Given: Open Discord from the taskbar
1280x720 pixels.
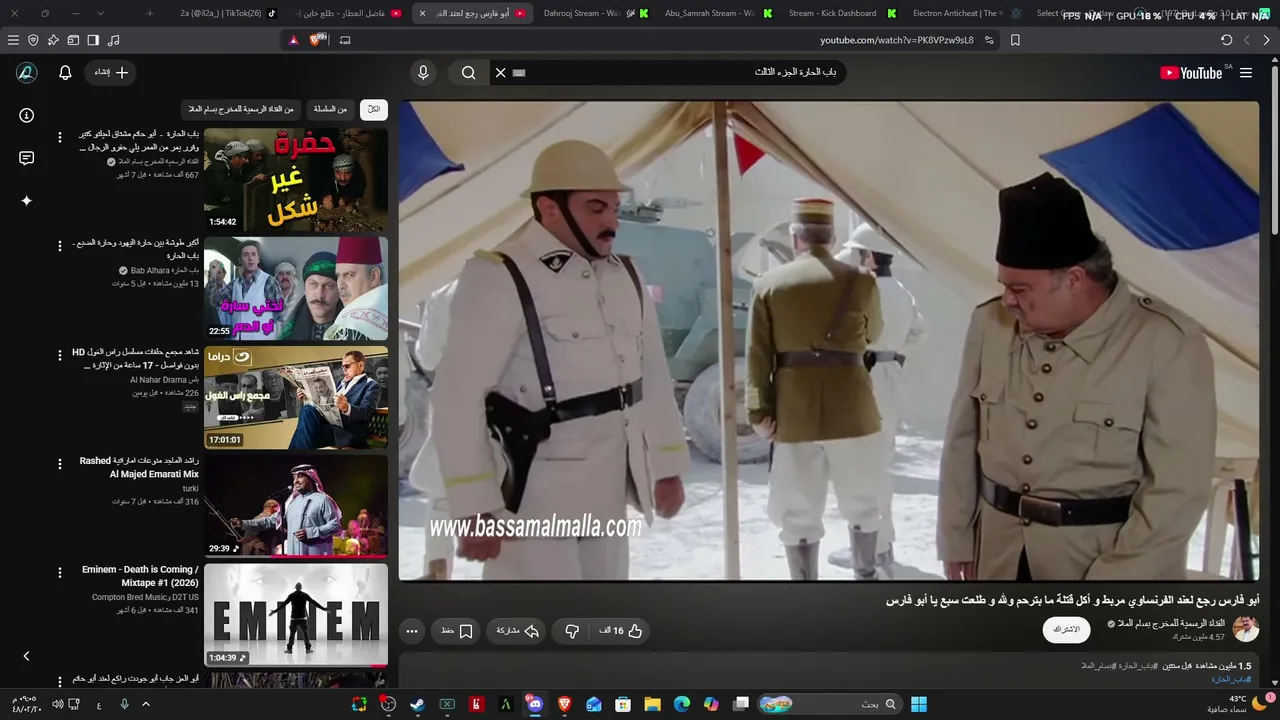Looking at the screenshot, I should pyautogui.click(x=535, y=704).
